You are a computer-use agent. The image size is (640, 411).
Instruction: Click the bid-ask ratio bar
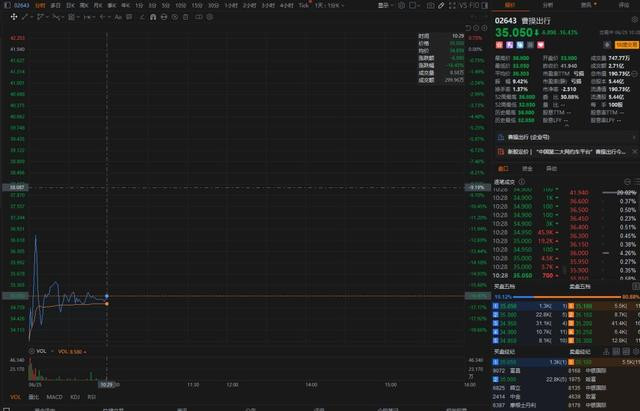click(567, 297)
